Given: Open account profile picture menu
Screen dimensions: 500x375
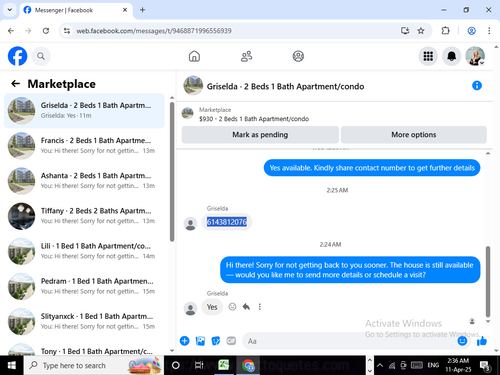Looking at the screenshot, I should pyautogui.click(x=475, y=56).
